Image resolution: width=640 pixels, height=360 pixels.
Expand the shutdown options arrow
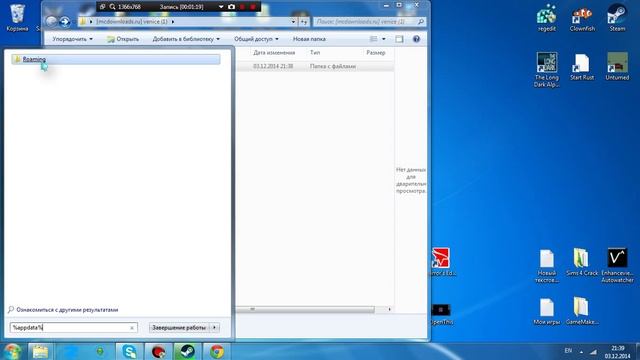click(215, 327)
